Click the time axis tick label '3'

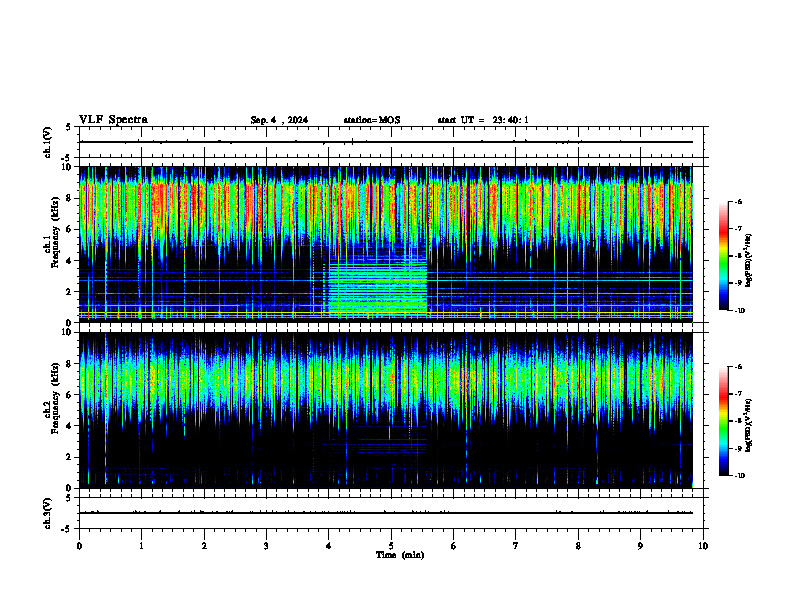click(x=266, y=546)
